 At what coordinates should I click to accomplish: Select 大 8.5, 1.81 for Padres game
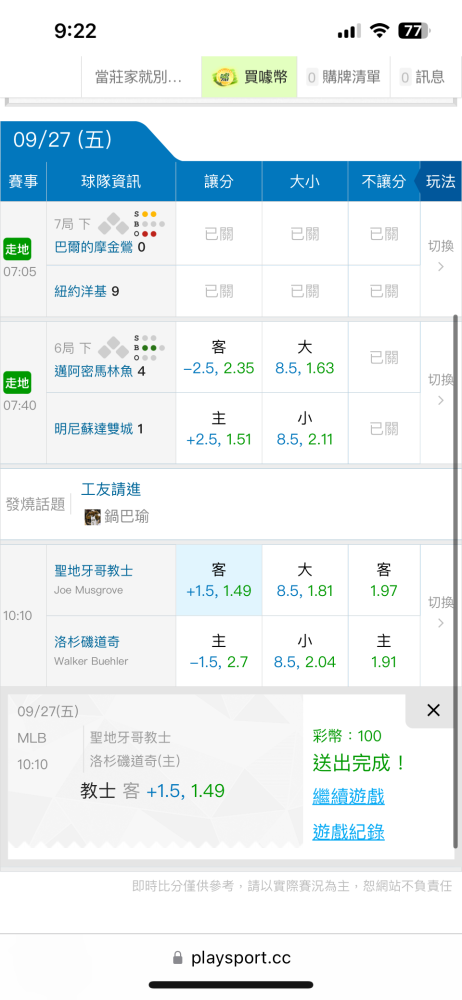pos(305,580)
